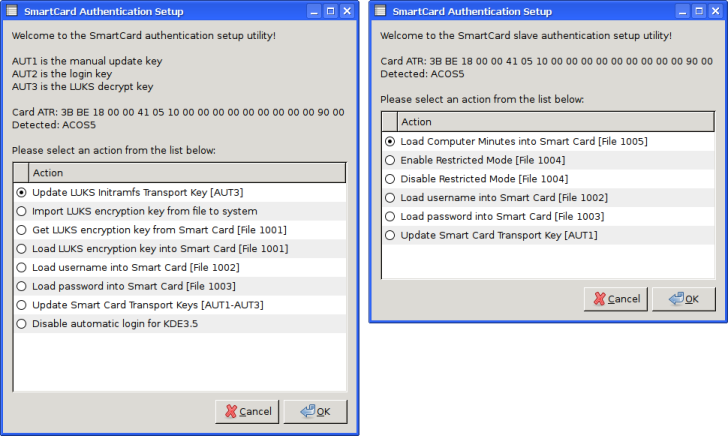Click Card ATR line in left window
Image resolution: width=728 pixels, height=436 pixels.
[178, 112]
